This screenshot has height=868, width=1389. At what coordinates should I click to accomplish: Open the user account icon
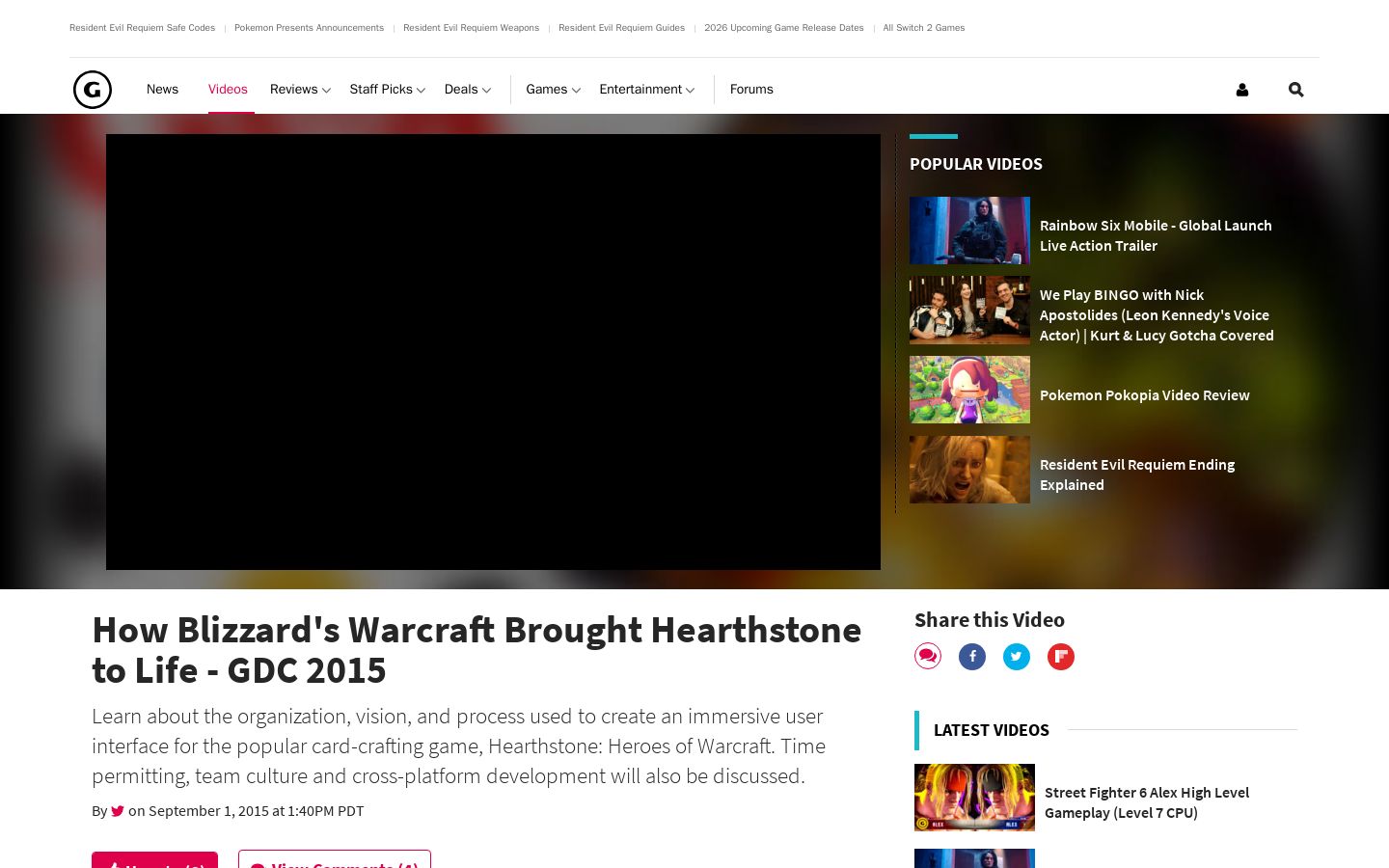click(x=1242, y=90)
